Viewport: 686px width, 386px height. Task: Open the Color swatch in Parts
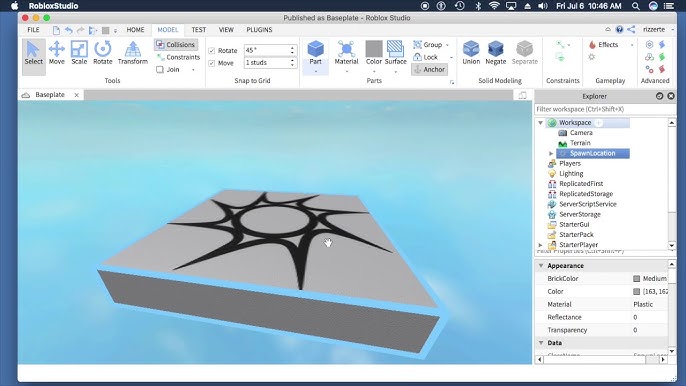374,53
